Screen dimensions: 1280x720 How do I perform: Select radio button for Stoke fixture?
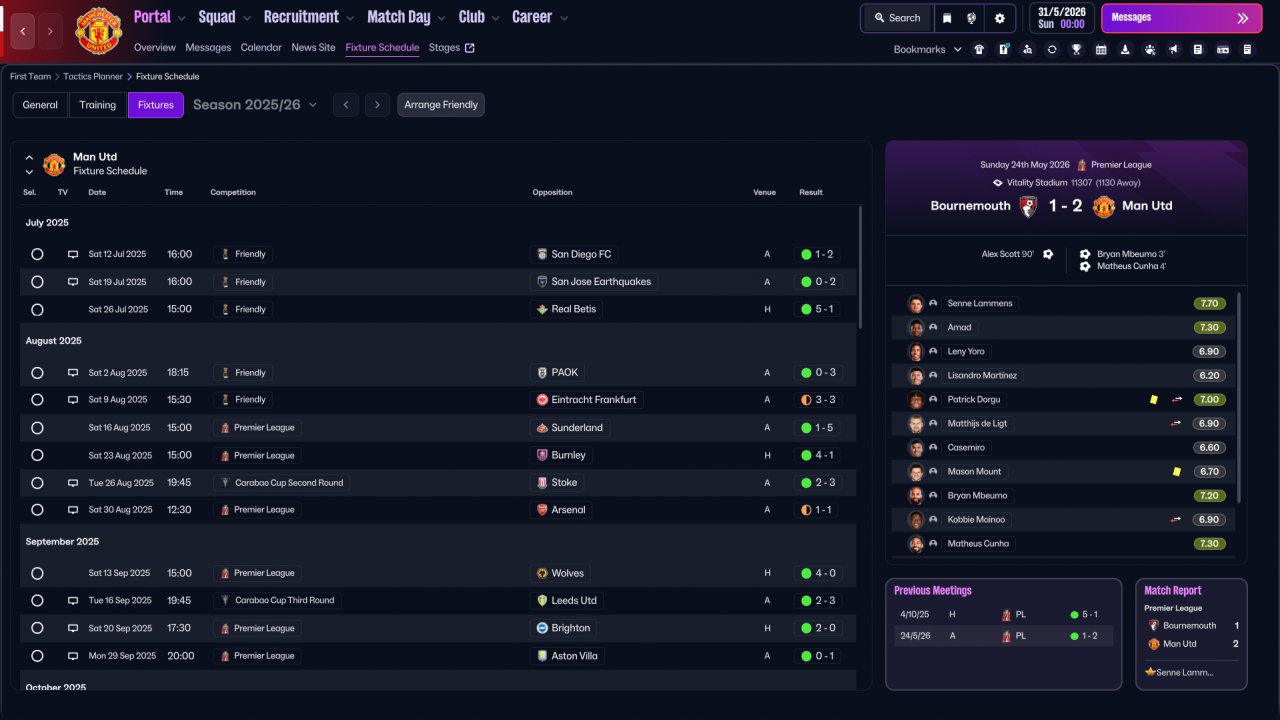coord(37,483)
